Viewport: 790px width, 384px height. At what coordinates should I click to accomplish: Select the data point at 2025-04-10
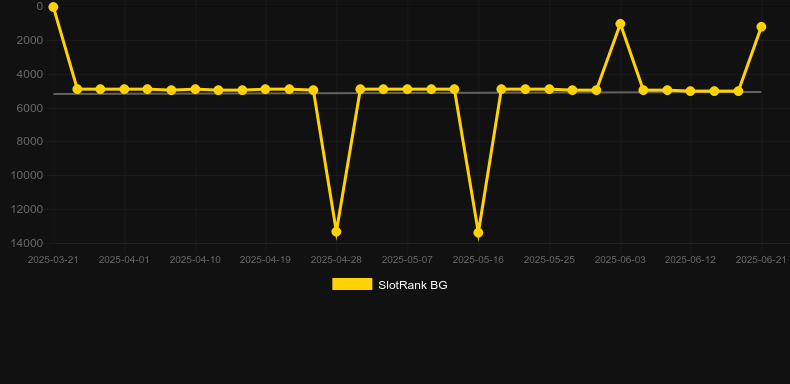195,89
